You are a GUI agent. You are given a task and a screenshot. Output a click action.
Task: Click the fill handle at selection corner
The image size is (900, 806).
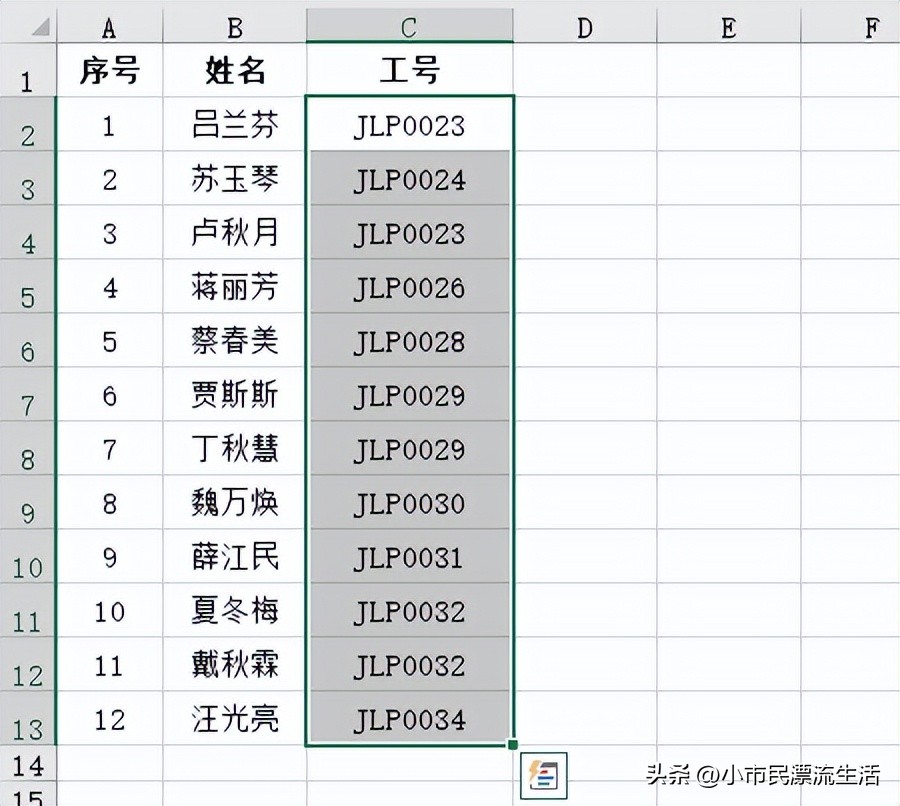[x=513, y=745]
